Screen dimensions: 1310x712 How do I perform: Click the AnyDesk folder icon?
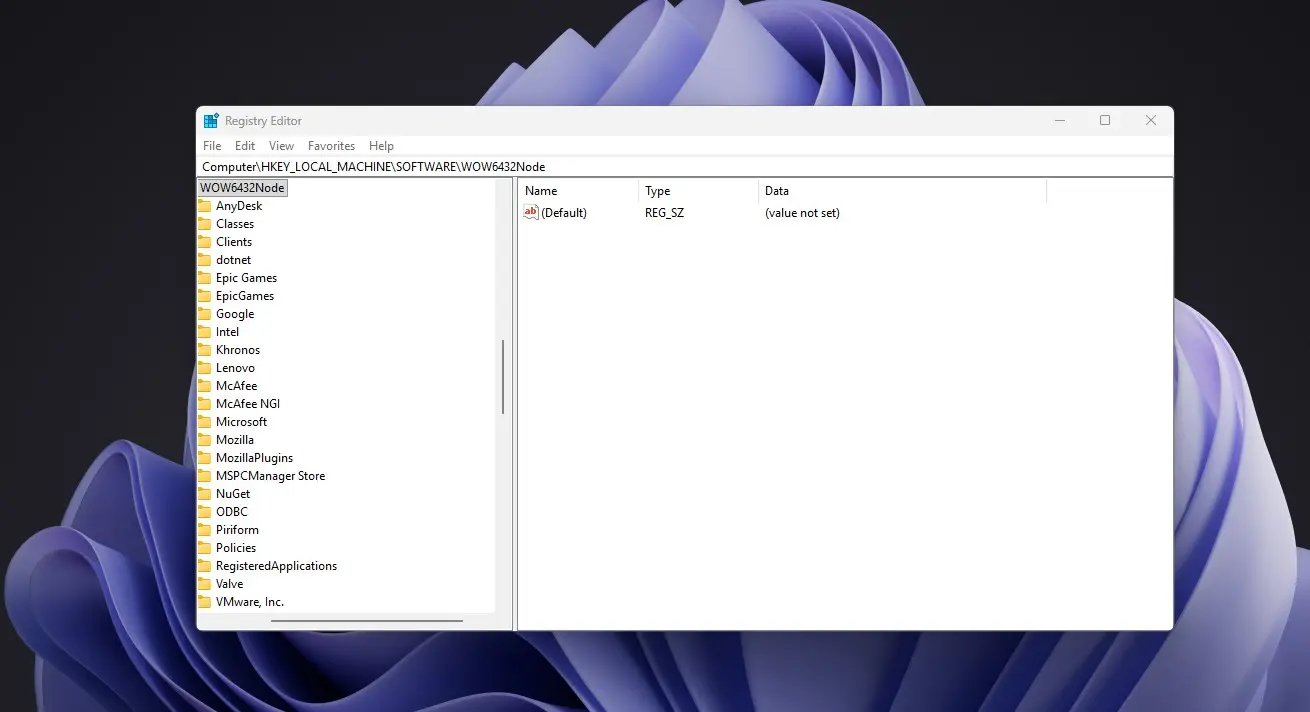point(204,206)
